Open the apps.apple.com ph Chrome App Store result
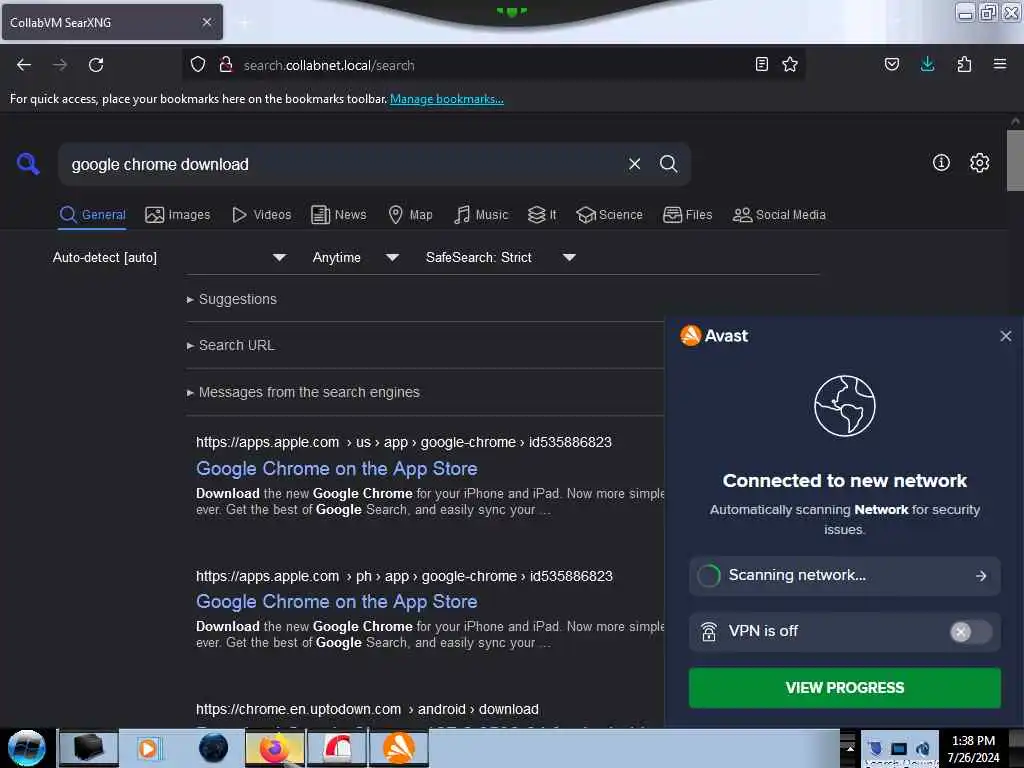The width and height of the screenshot is (1024, 768). [336, 601]
